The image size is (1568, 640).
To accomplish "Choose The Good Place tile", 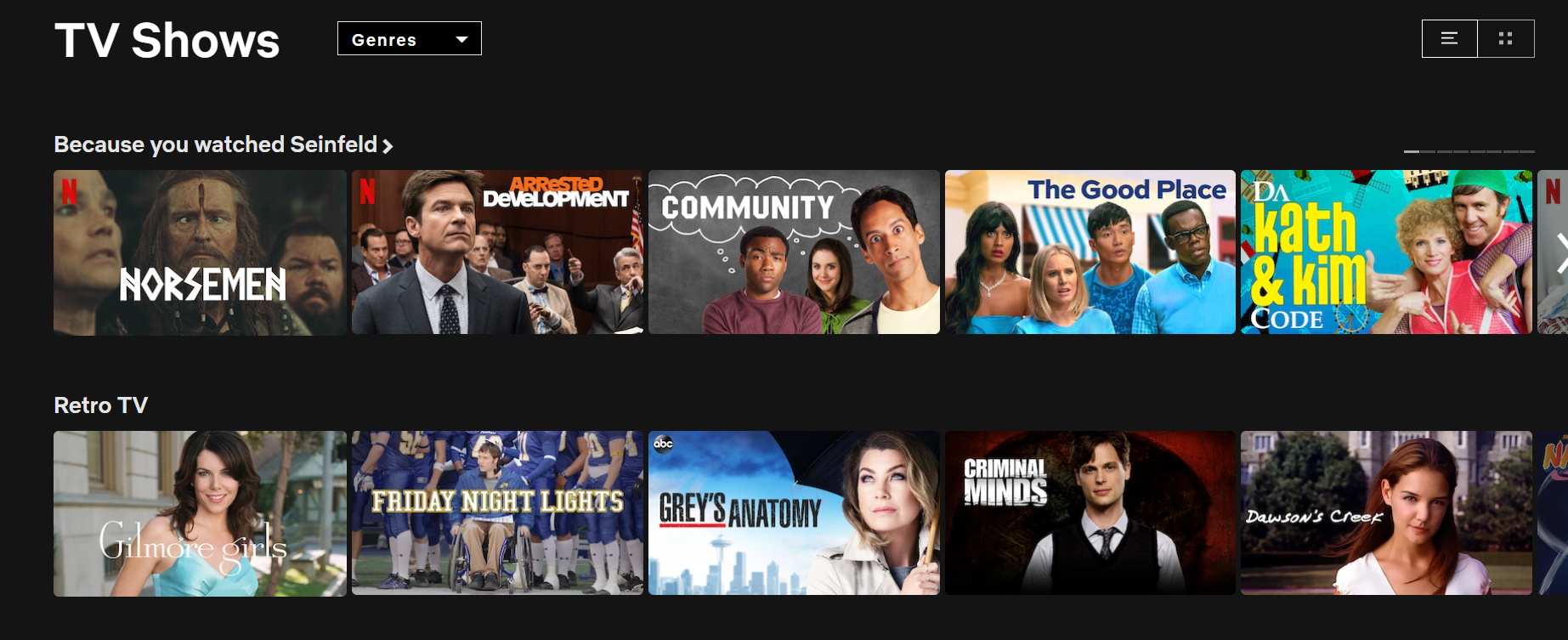I will [x=1090, y=252].
